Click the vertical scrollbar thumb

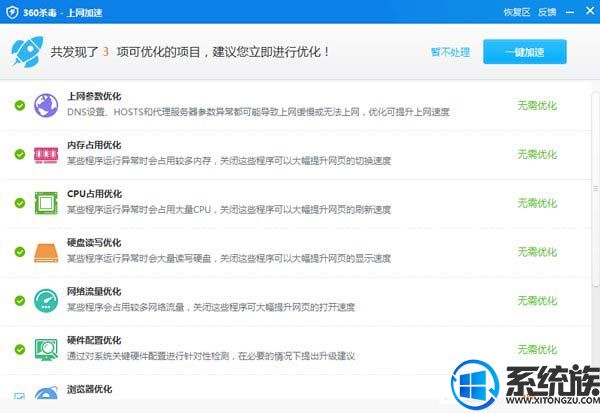click(x=595, y=188)
